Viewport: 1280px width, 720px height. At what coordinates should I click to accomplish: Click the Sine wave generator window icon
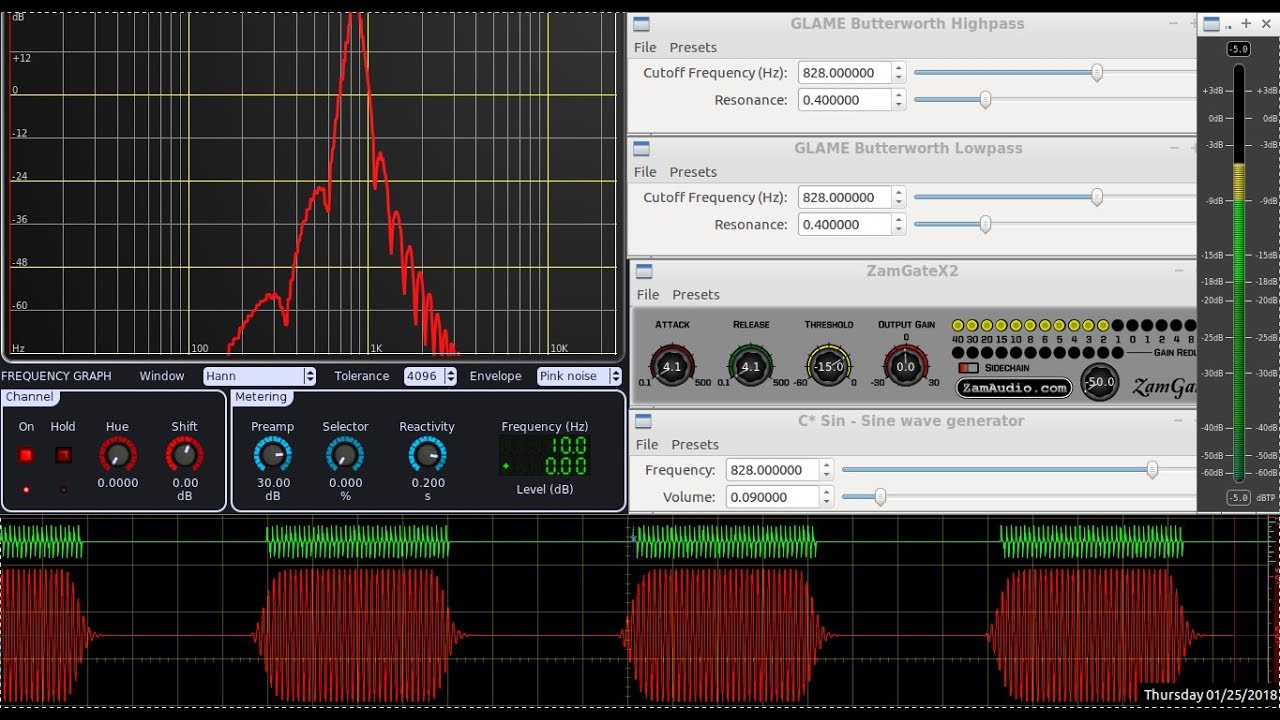point(644,421)
